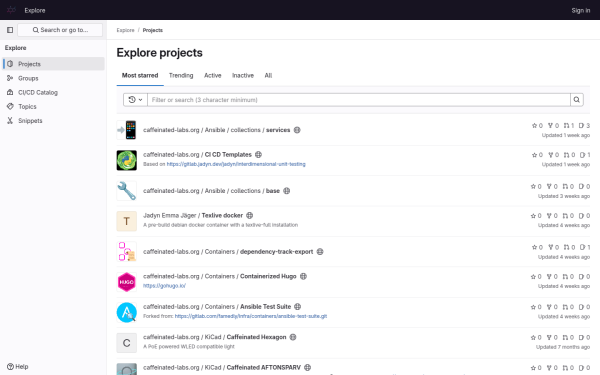
Task: Switch to the Trending tab
Action: coord(181,75)
